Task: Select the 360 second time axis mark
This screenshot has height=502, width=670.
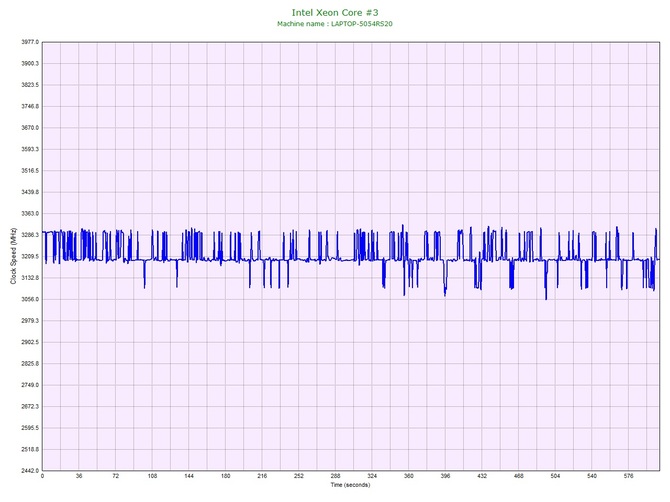Action: coord(409,477)
